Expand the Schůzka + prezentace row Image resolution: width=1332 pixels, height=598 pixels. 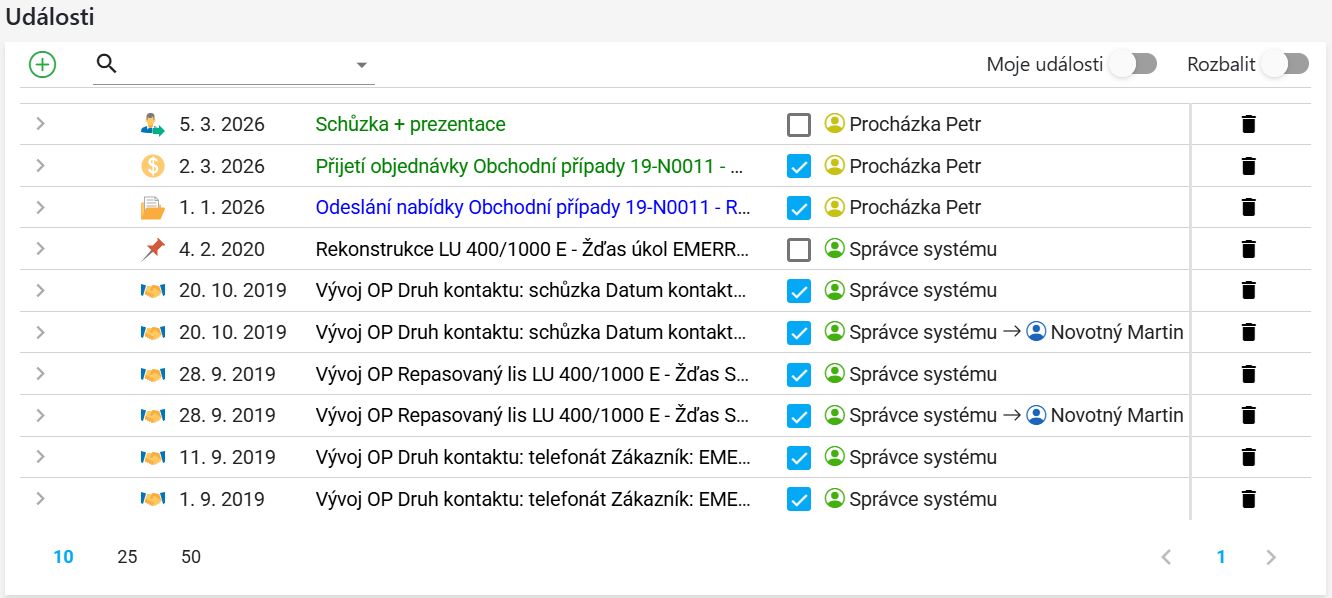[x=40, y=124]
